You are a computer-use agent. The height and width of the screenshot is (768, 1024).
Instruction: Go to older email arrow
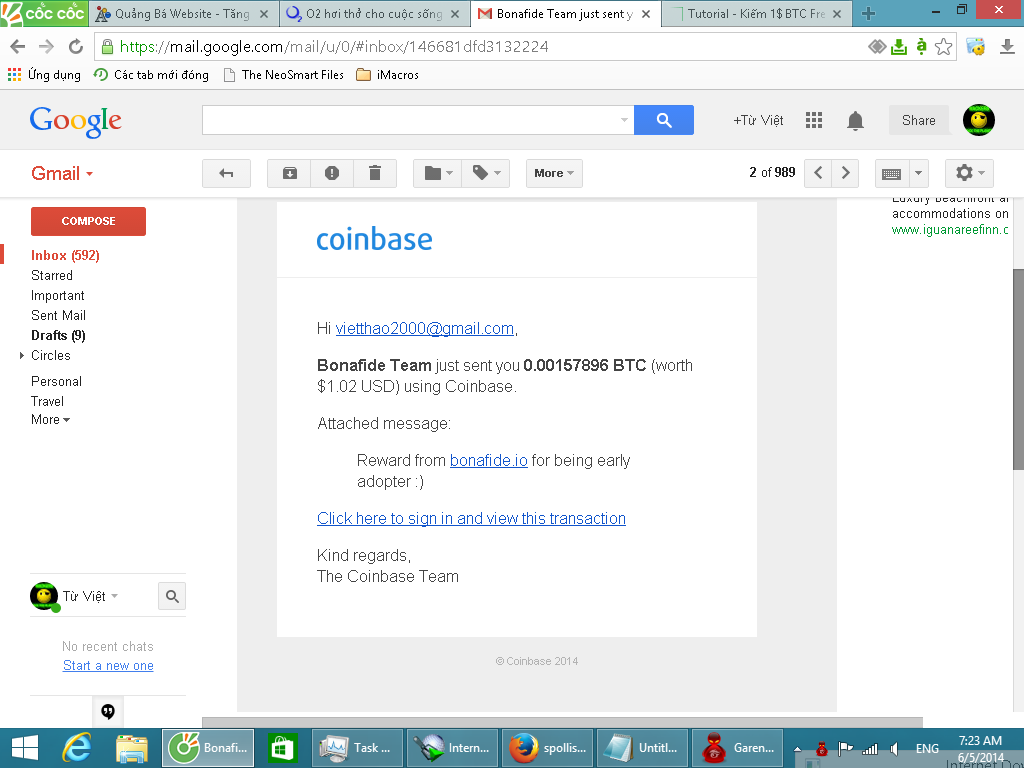point(845,173)
